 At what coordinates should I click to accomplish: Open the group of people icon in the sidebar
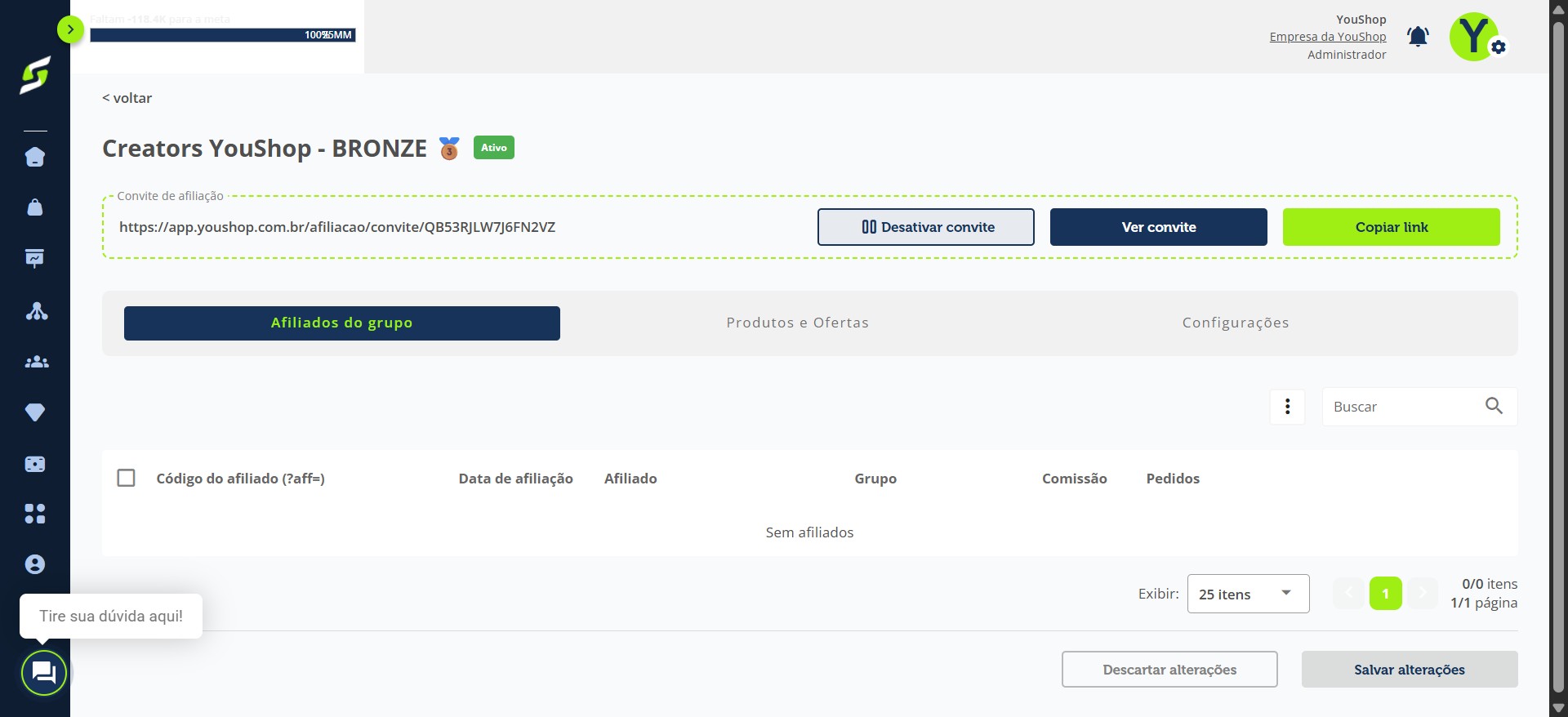tap(36, 362)
